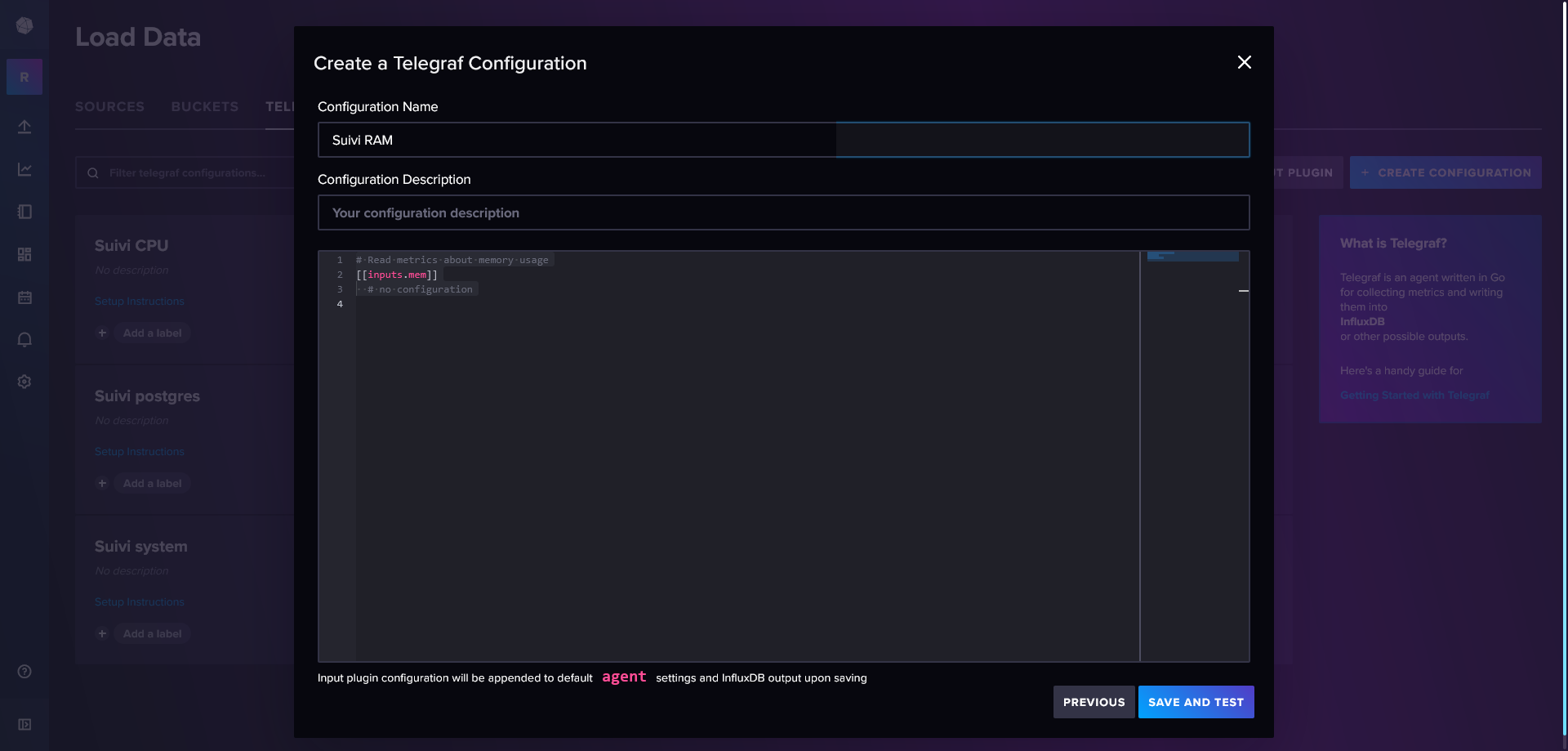Open the Notebooks icon in sidebar
The width and height of the screenshot is (1568, 751).
tap(24, 212)
